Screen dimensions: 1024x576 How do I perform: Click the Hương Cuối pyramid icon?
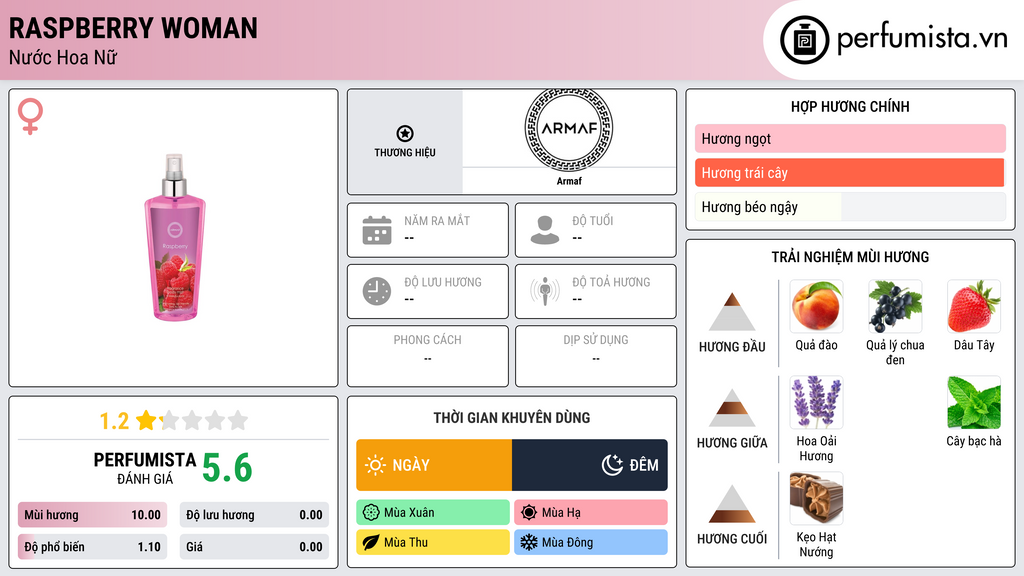point(732,504)
